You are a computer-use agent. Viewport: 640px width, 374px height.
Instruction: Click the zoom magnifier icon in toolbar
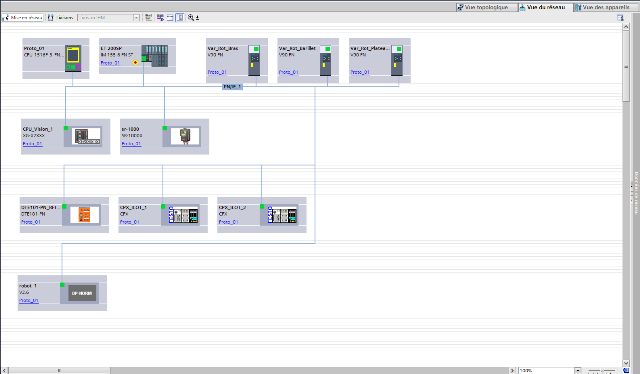click(x=191, y=18)
